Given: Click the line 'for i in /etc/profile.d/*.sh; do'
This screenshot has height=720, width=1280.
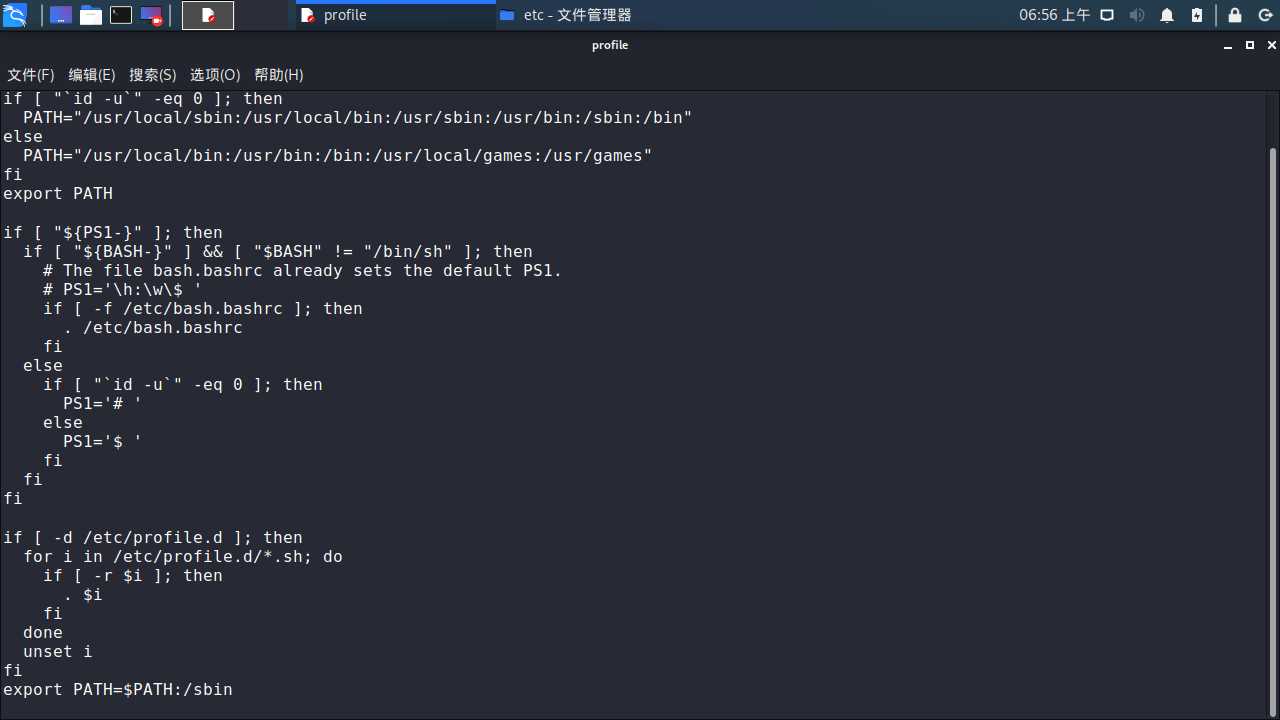Looking at the screenshot, I should click(183, 556).
